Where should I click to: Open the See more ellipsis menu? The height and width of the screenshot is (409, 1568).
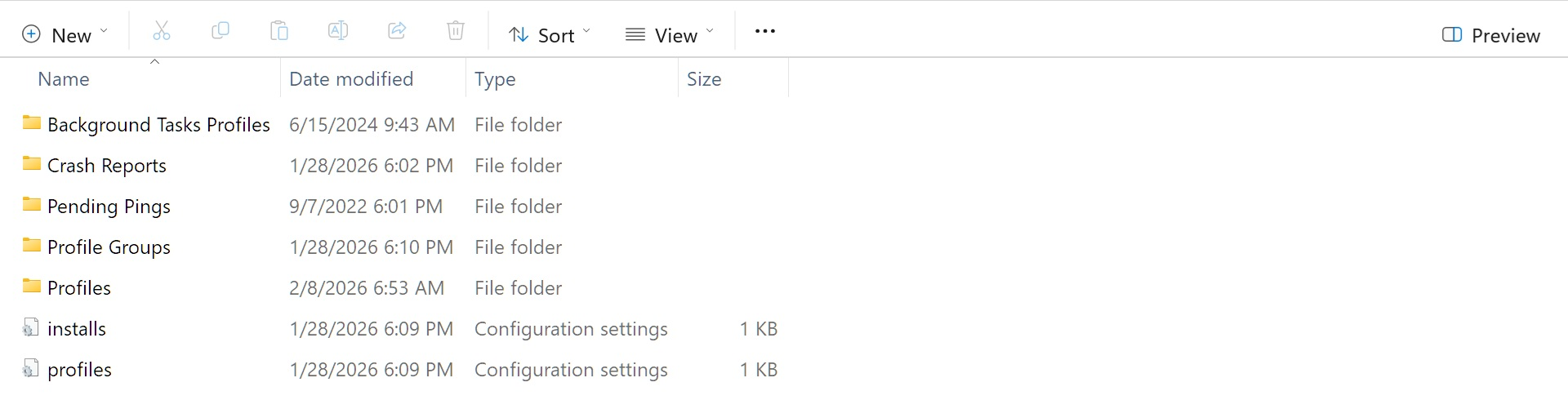(x=764, y=32)
